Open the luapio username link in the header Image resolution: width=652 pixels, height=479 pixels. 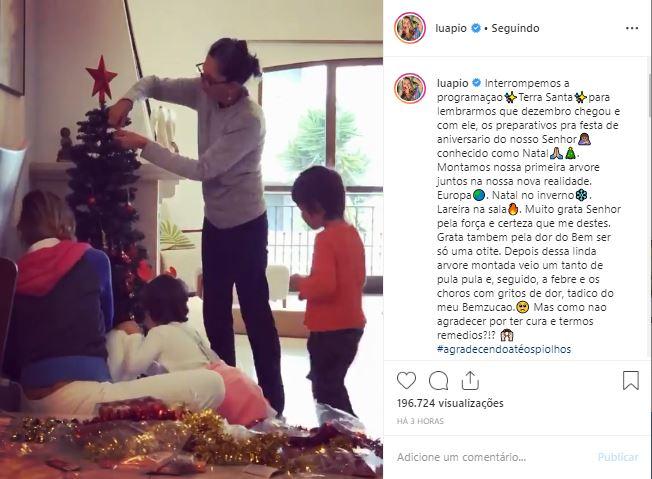[451, 28]
